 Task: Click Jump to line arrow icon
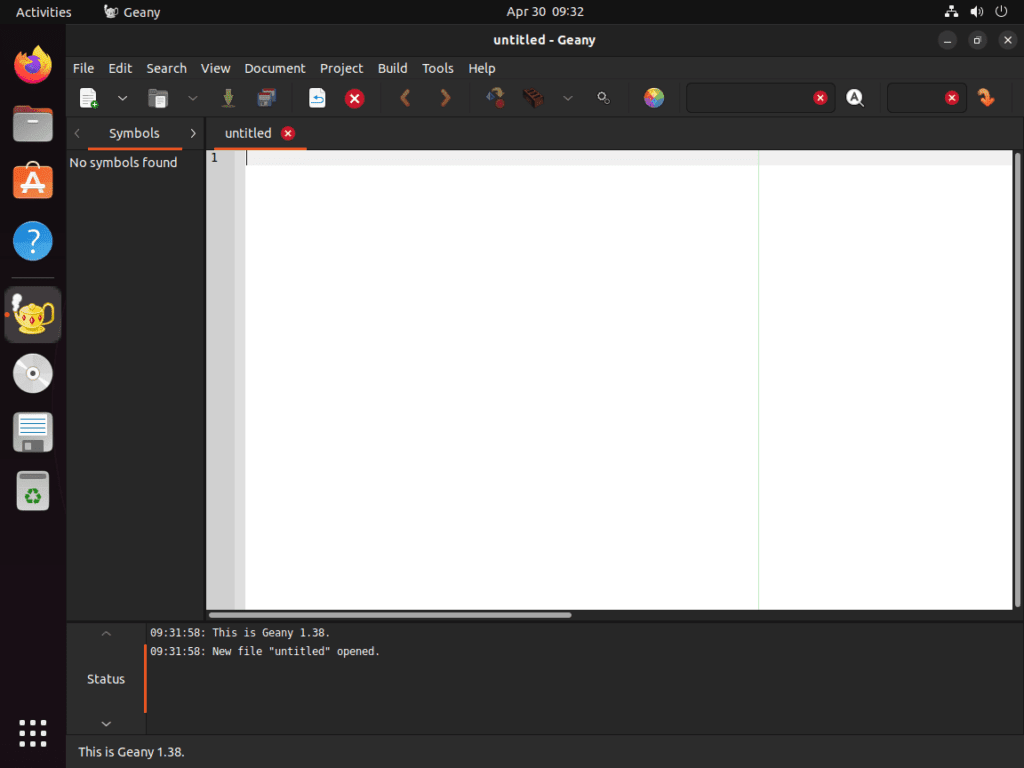click(x=986, y=98)
